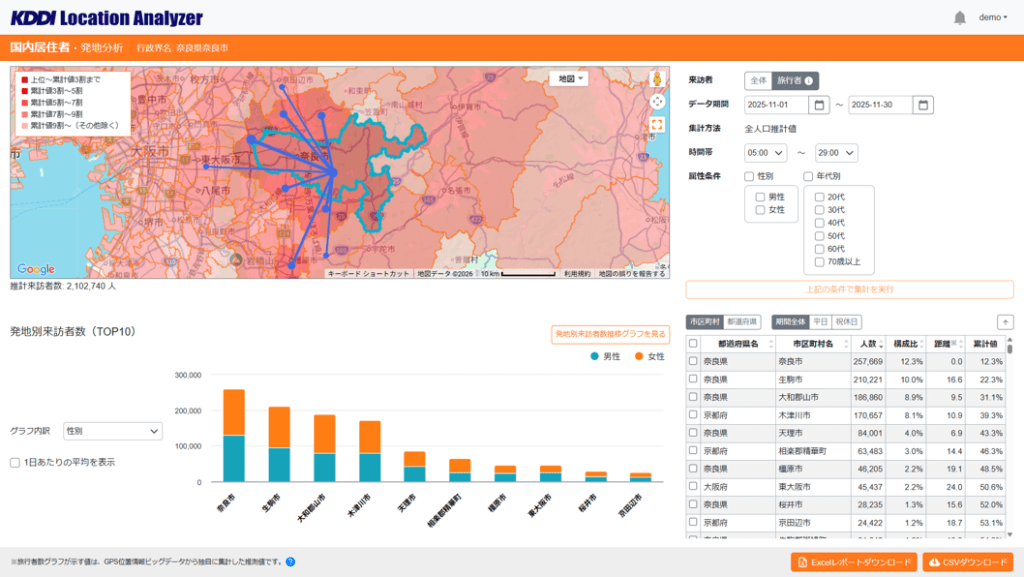Click the map pan/compass control icon
1024x577 pixels.
click(x=657, y=101)
